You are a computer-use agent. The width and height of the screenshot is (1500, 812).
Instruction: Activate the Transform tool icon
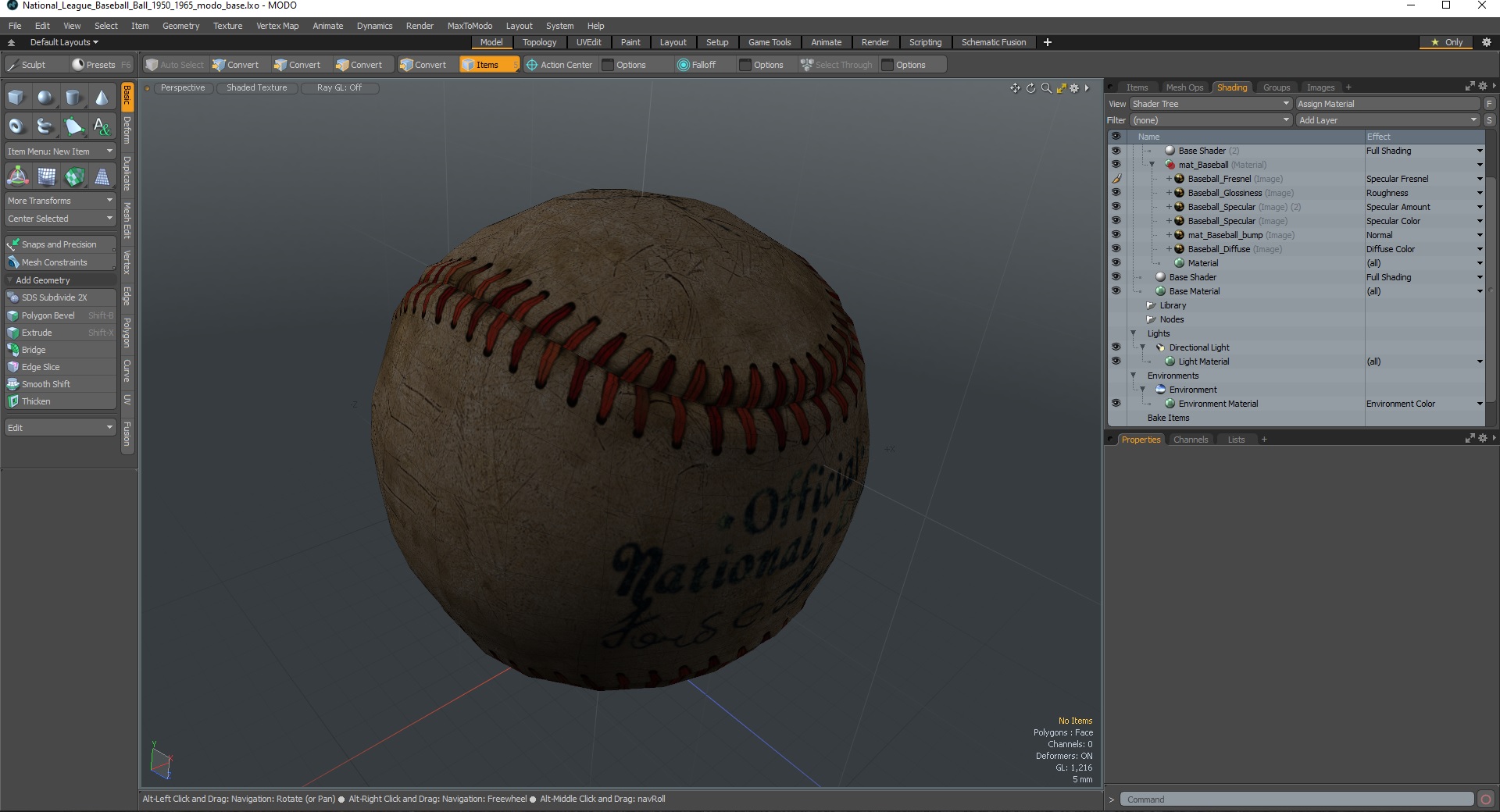click(x=17, y=176)
